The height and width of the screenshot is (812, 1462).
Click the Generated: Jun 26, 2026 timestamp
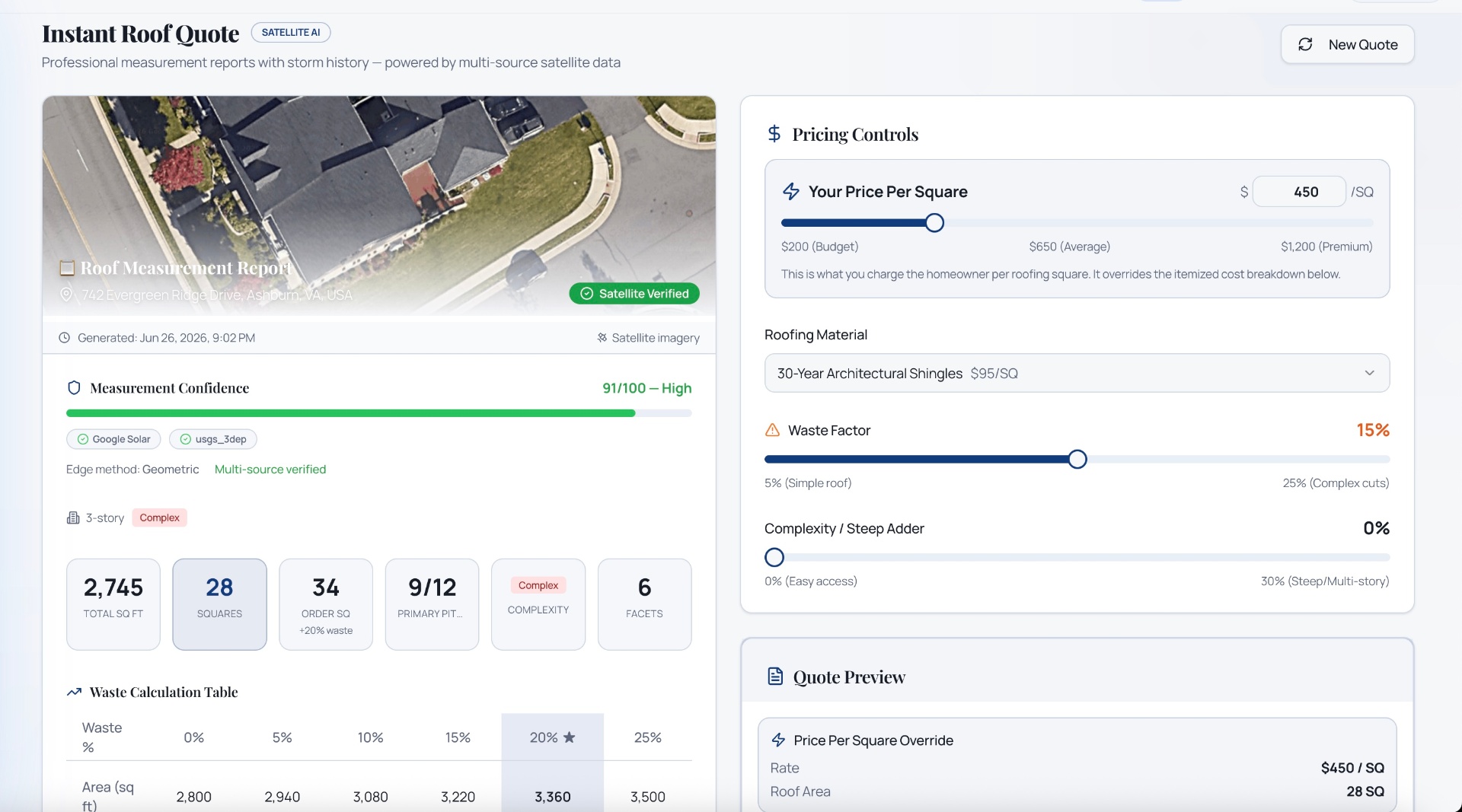coord(166,337)
